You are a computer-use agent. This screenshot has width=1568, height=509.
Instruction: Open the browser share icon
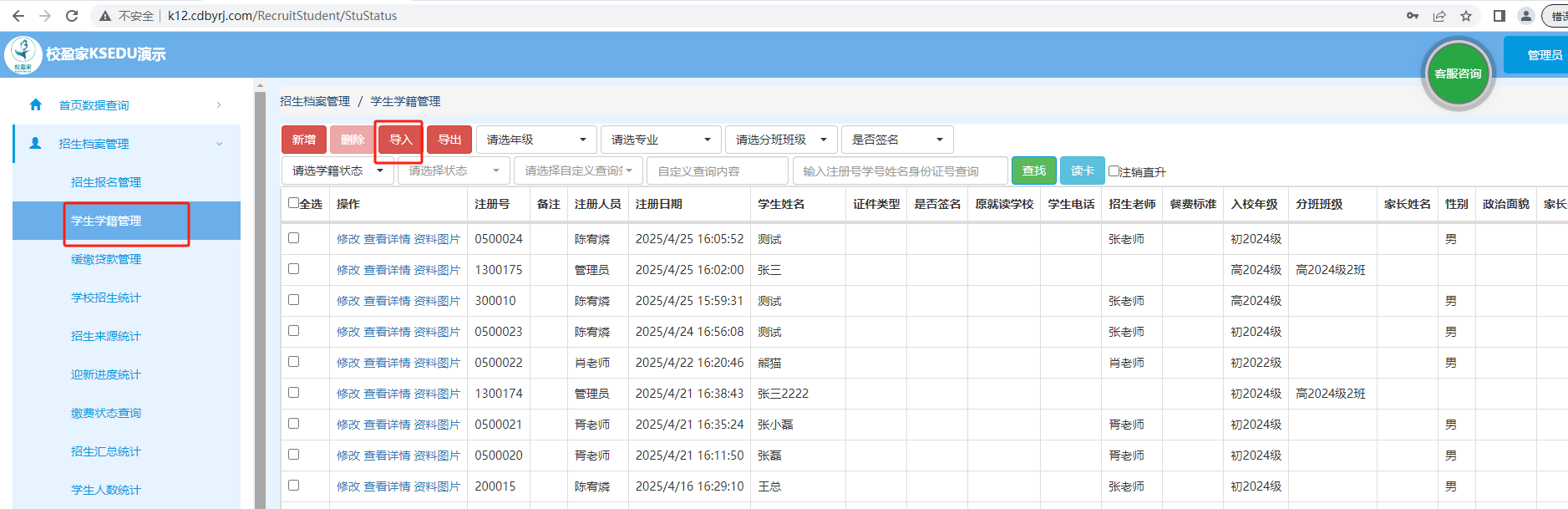point(1439,16)
